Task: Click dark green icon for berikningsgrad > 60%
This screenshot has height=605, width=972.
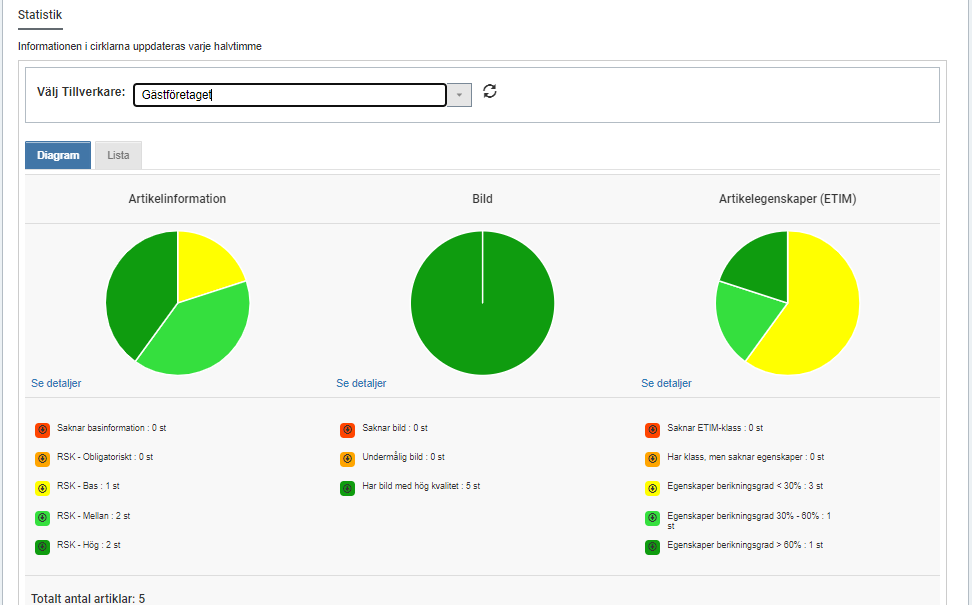Action: pos(652,547)
